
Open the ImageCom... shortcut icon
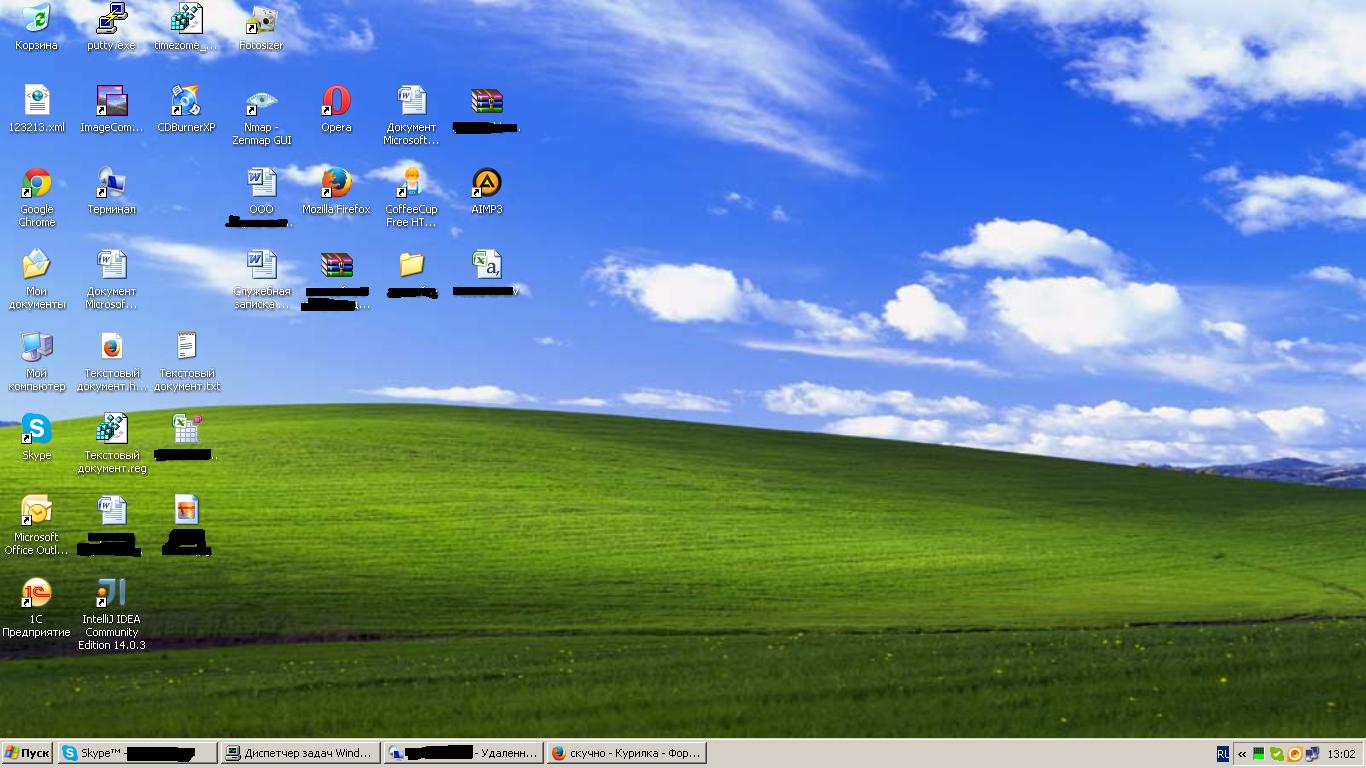(x=111, y=100)
